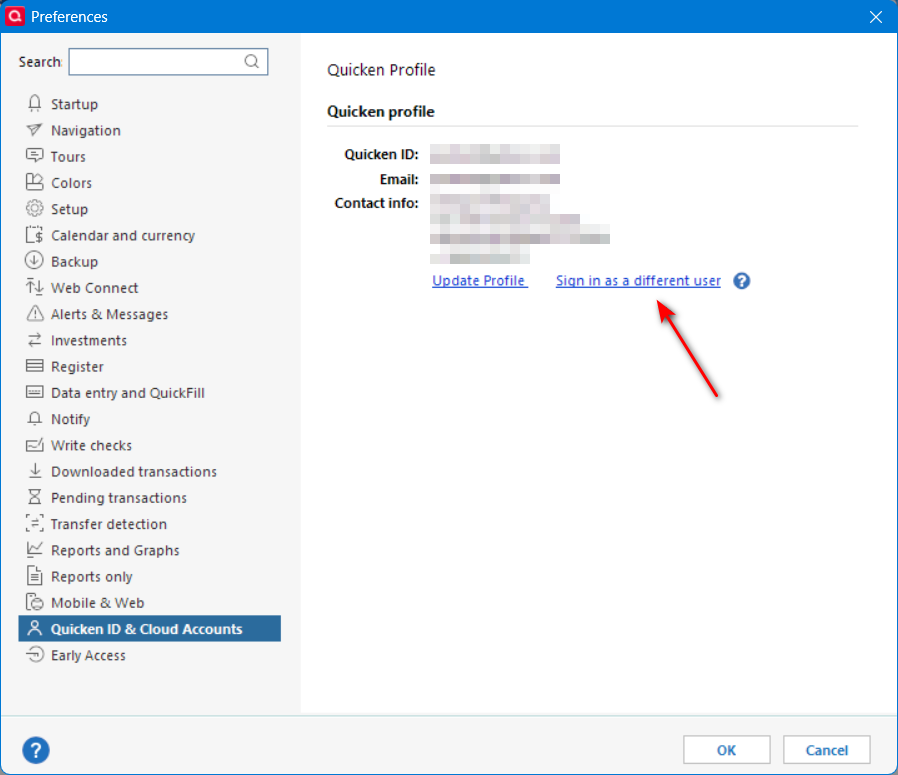Click help icon beside Sign in link
This screenshot has height=775, width=898.
point(741,281)
